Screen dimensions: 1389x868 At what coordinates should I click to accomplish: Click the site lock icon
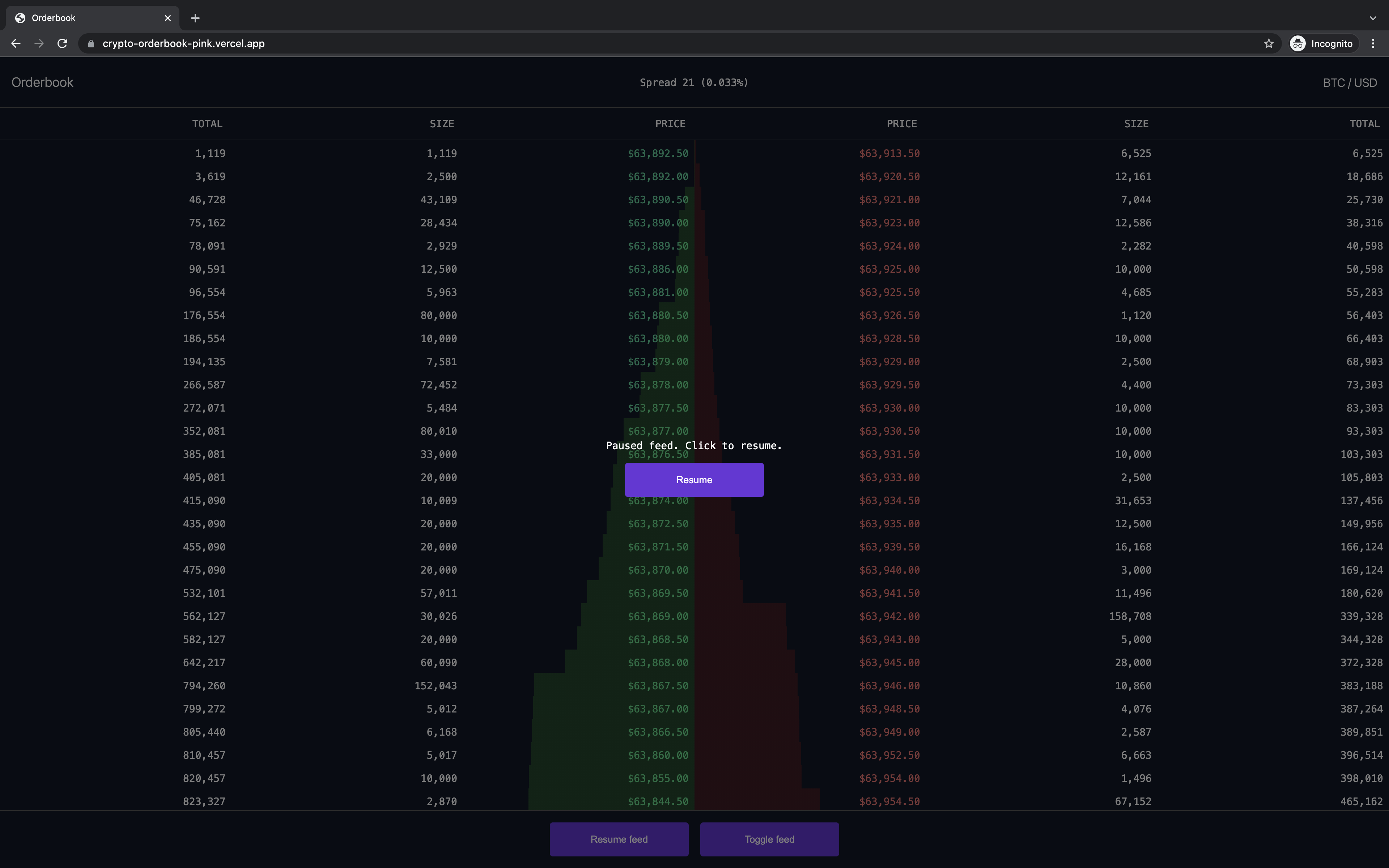[x=91, y=44]
